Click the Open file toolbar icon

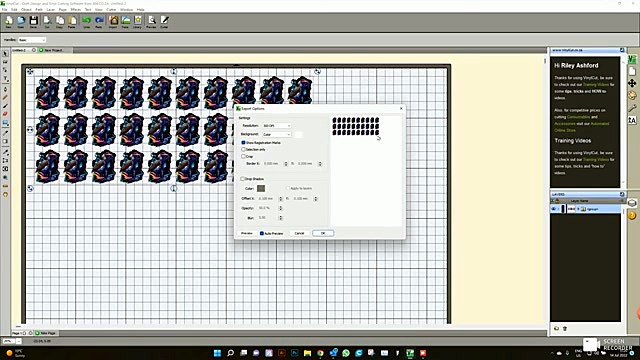click(21, 22)
